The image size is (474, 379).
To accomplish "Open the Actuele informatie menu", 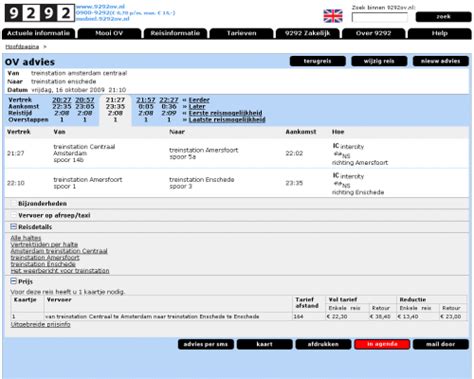I will [39, 33].
